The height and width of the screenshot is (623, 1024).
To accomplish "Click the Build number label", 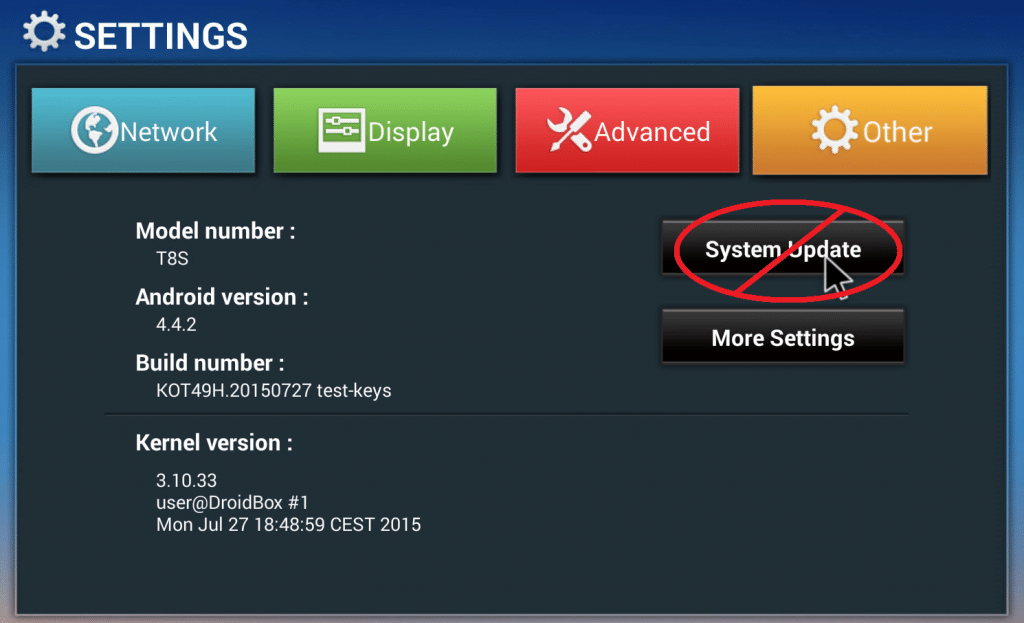I will tap(210, 363).
